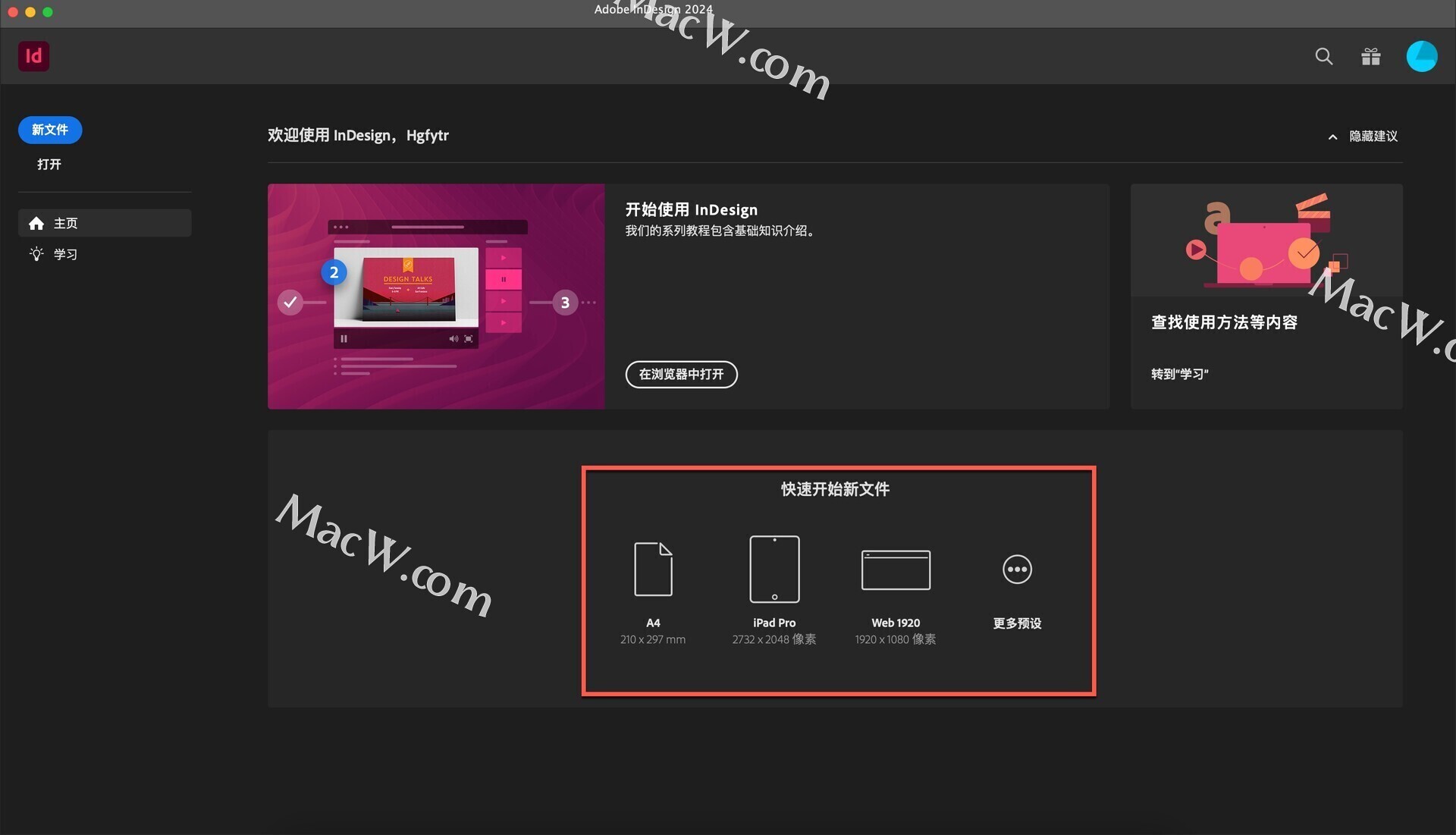Click the 开始使用 InDesign heading
This screenshot has width=1456, height=835.
pos(691,209)
